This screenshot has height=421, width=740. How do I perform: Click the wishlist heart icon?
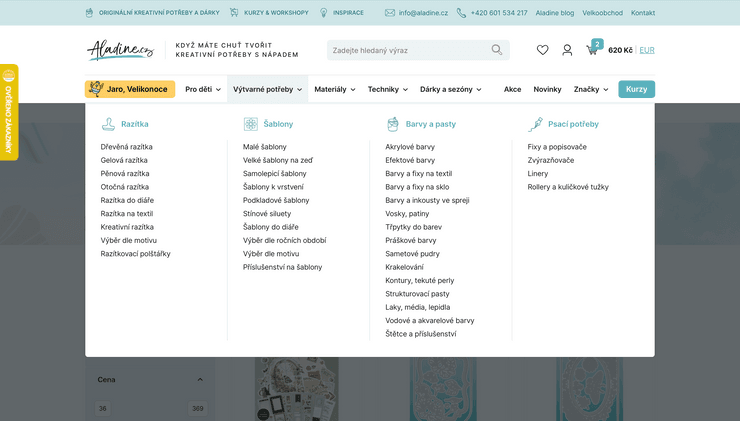click(x=542, y=50)
